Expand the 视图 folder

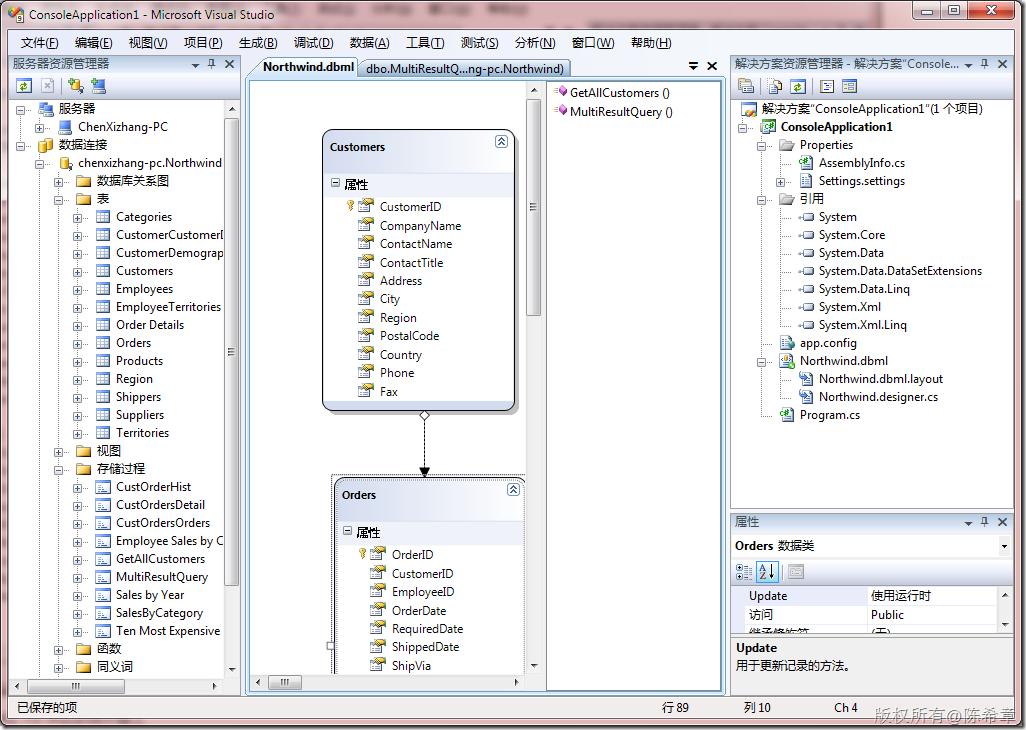58,452
